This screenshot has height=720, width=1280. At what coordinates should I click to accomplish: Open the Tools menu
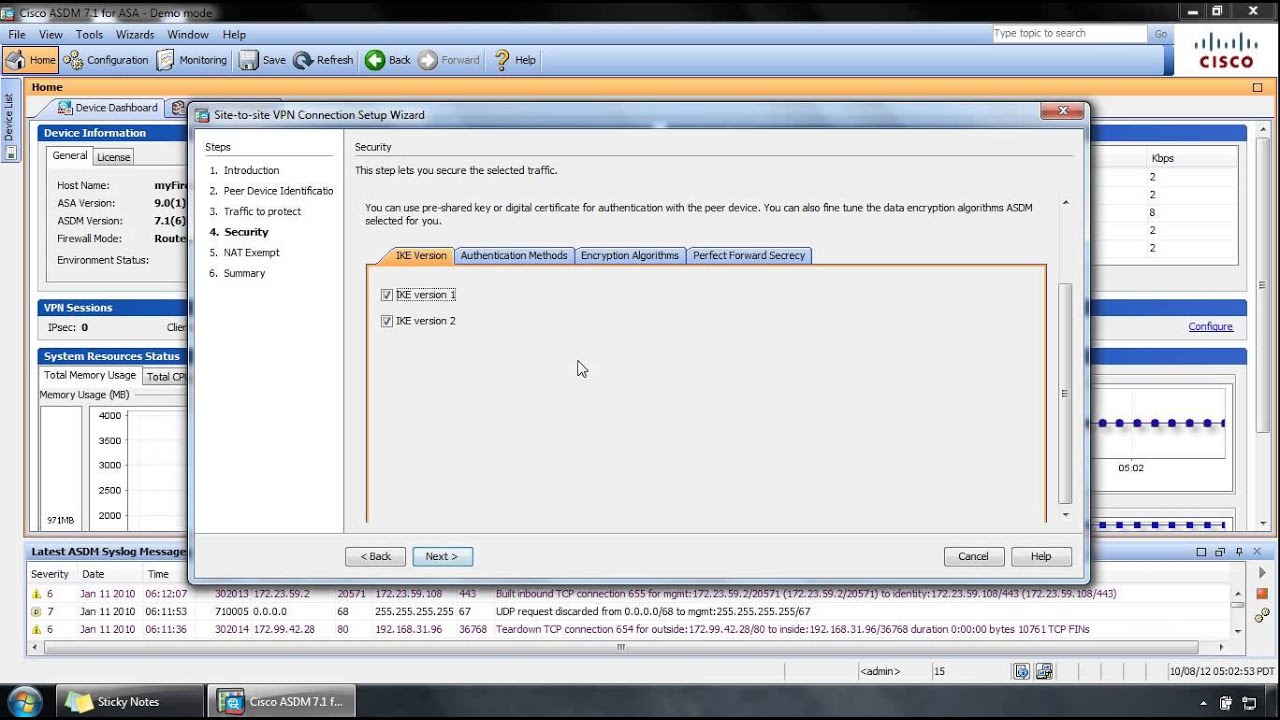click(89, 34)
